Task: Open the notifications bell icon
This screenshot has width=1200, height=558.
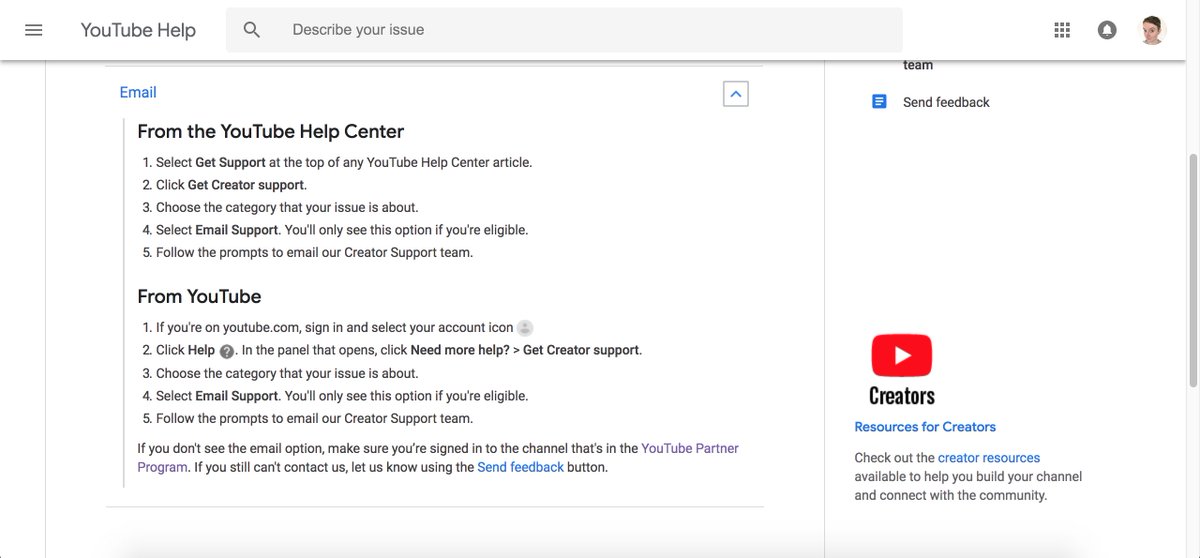Action: (1107, 30)
